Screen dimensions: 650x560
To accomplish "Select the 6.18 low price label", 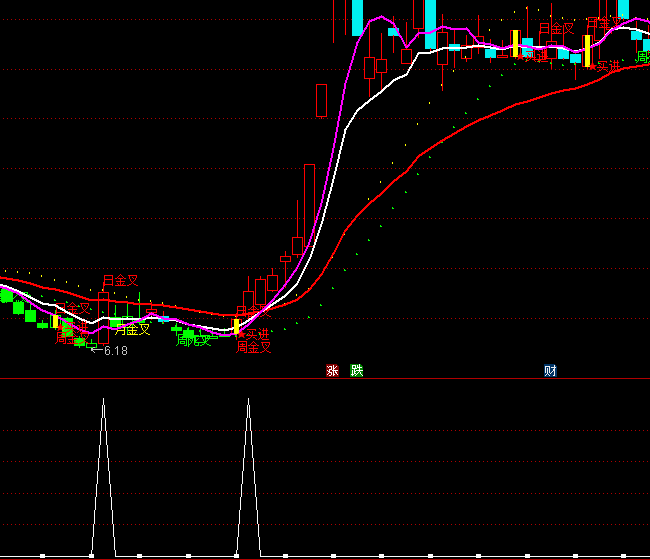I will (116, 351).
